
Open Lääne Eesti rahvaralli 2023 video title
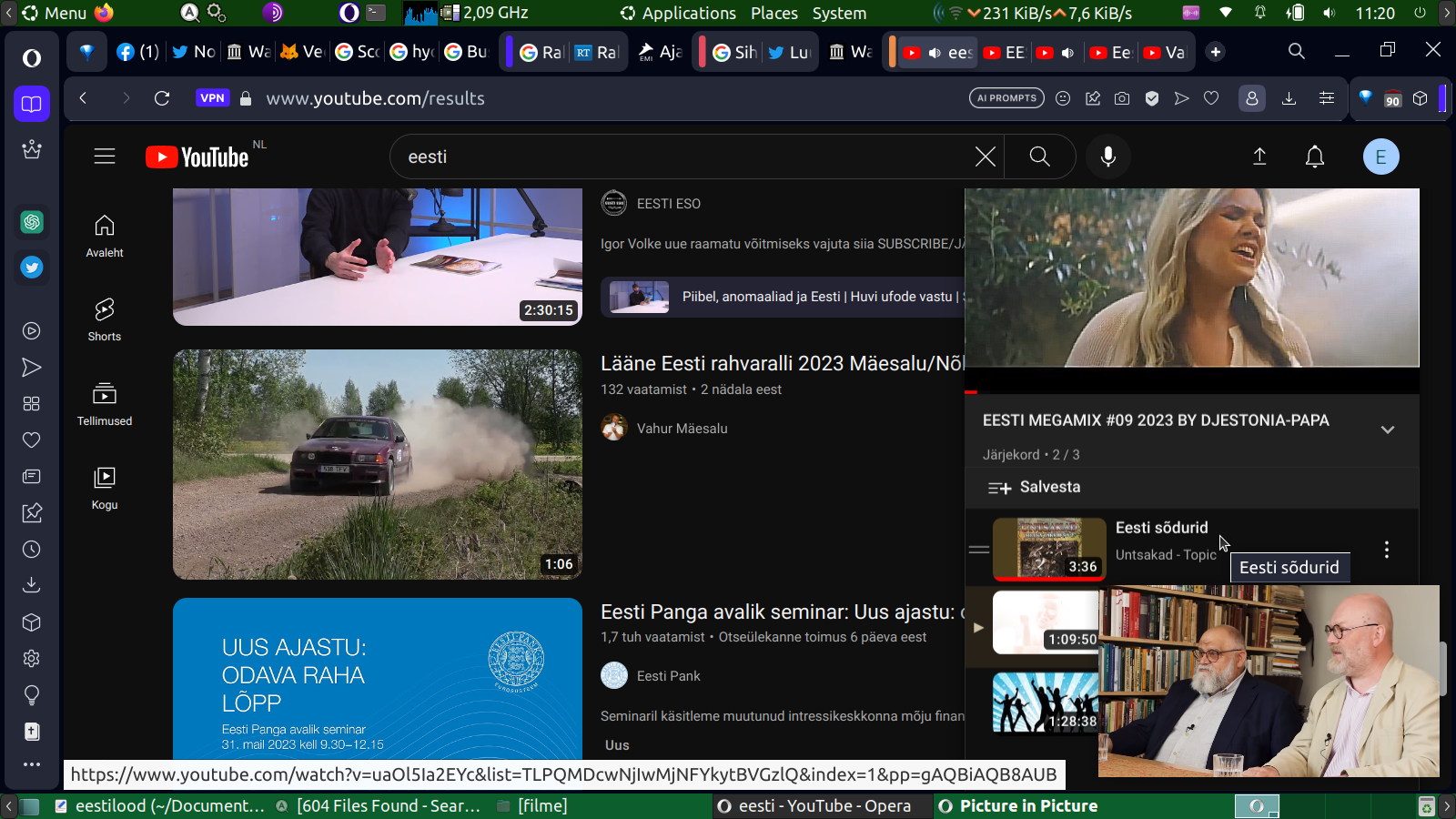coord(781,363)
